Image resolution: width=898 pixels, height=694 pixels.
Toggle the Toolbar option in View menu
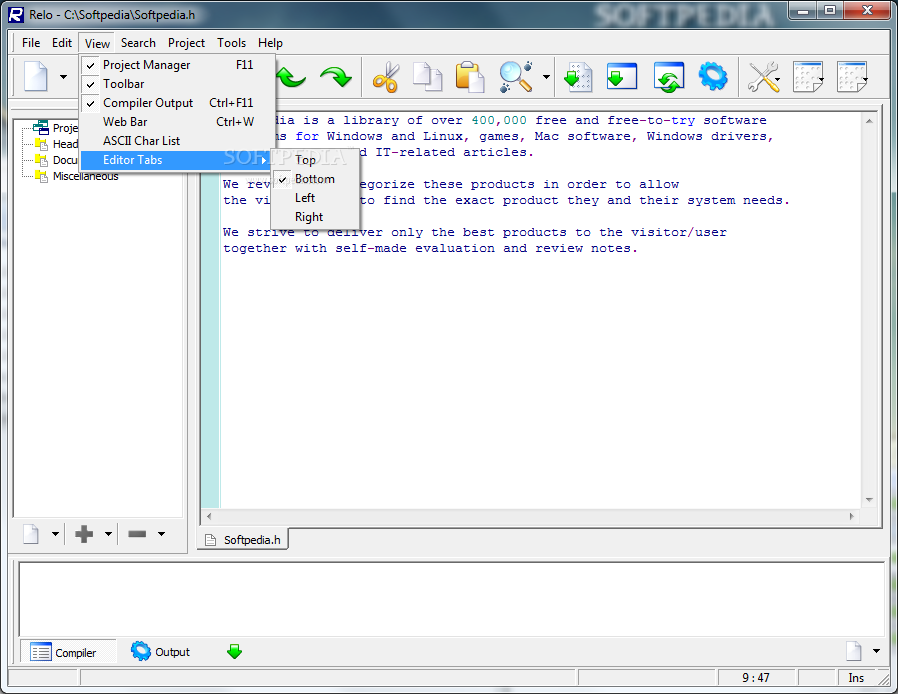pos(178,84)
